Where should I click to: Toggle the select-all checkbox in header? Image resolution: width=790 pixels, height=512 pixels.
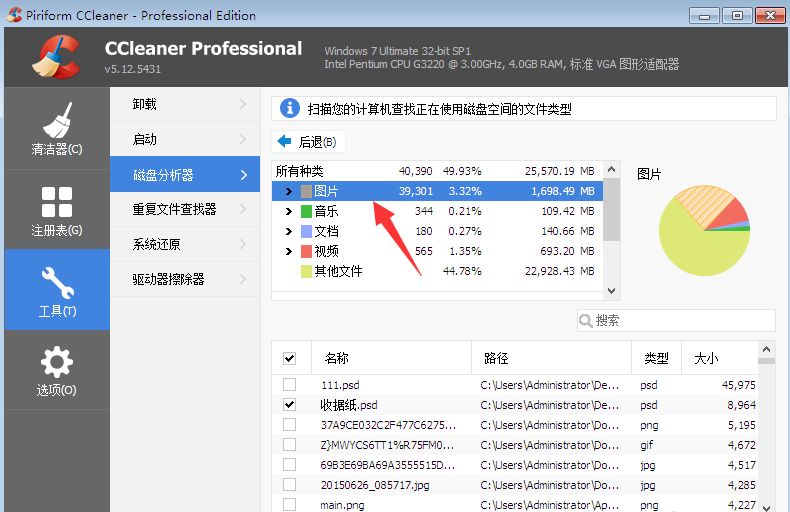tap(290, 358)
